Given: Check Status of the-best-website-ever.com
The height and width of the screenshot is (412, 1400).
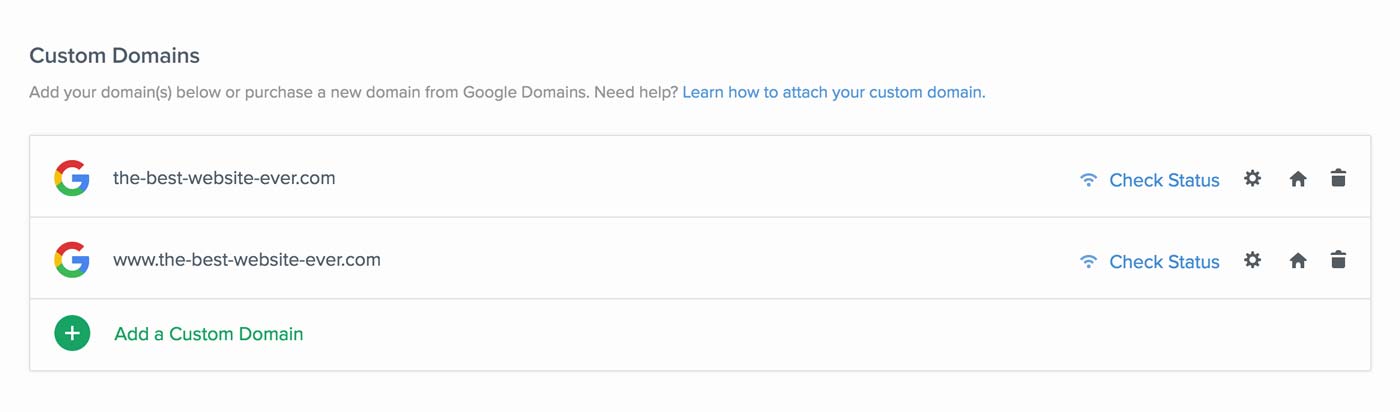Looking at the screenshot, I should coord(1164,180).
